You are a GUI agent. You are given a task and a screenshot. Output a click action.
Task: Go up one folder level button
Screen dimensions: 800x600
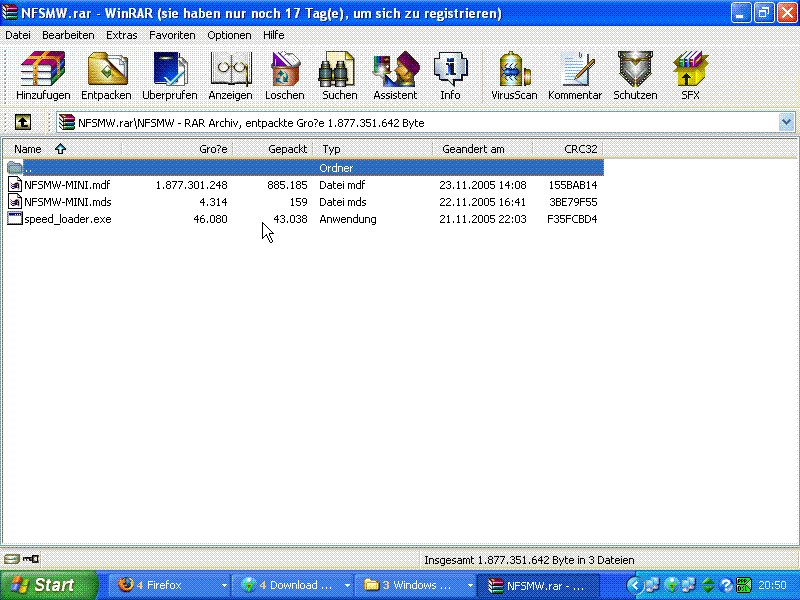point(22,122)
